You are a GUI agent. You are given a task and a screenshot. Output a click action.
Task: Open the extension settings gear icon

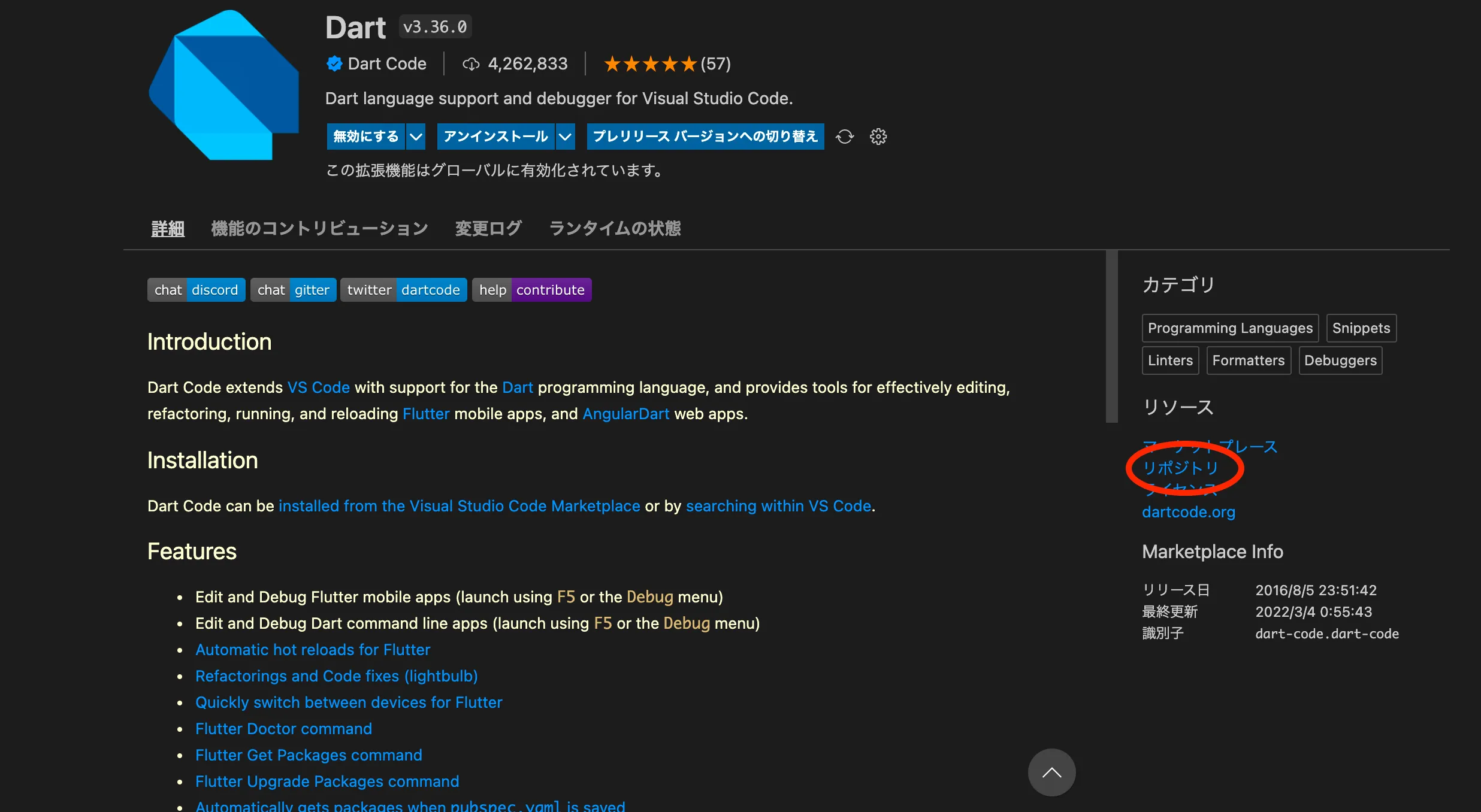878,137
